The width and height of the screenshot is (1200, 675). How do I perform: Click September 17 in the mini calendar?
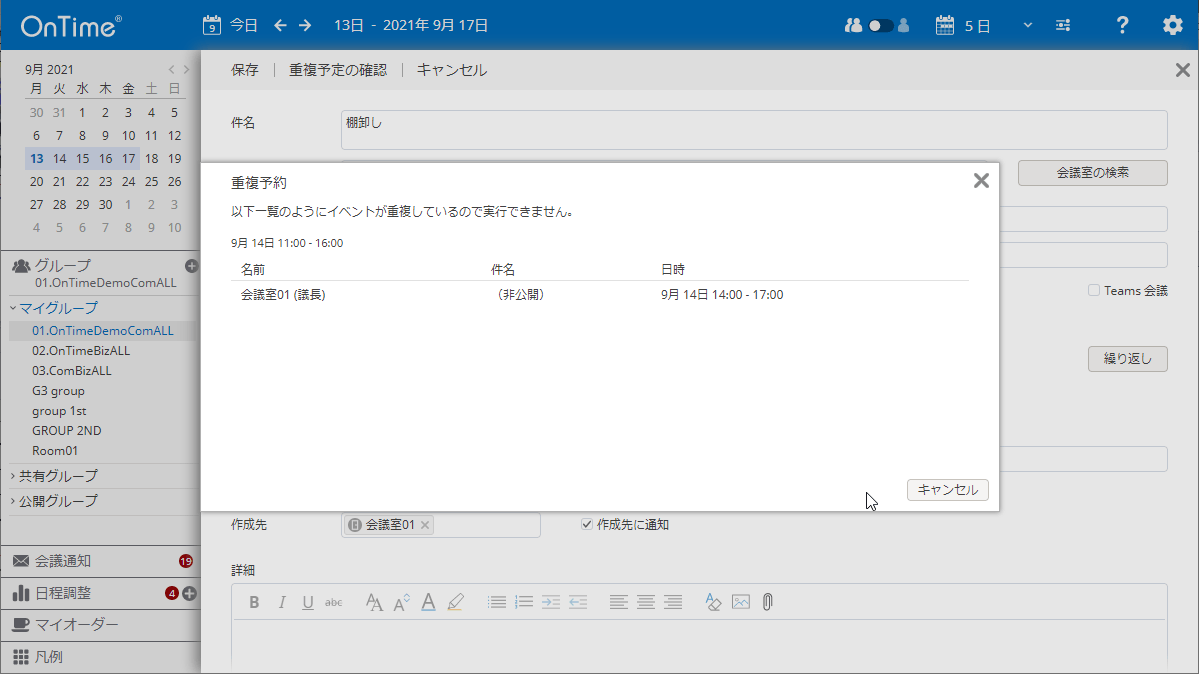pyautogui.click(x=128, y=158)
